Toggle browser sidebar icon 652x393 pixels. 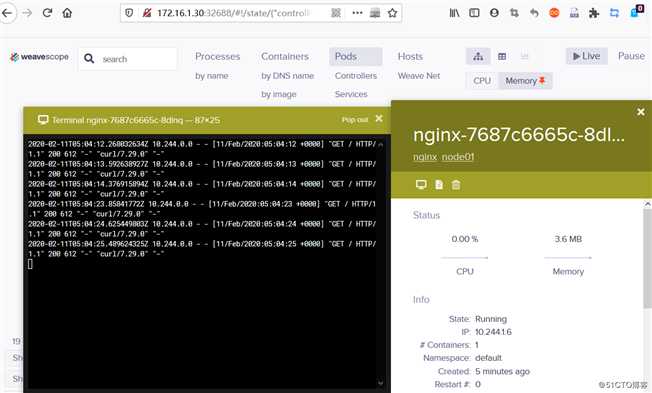pos(474,13)
